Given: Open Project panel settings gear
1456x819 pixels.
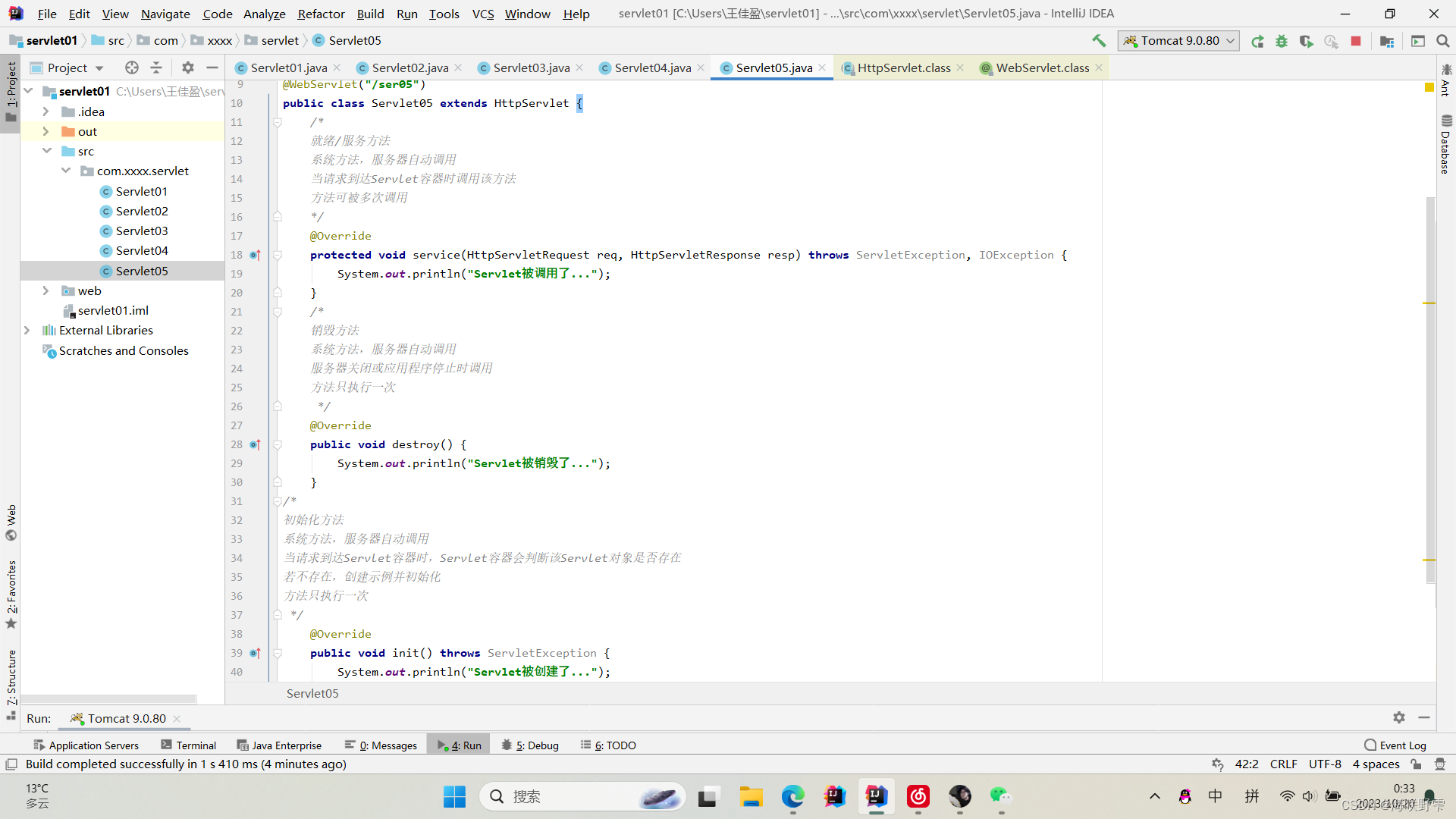Looking at the screenshot, I should tap(188, 67).
